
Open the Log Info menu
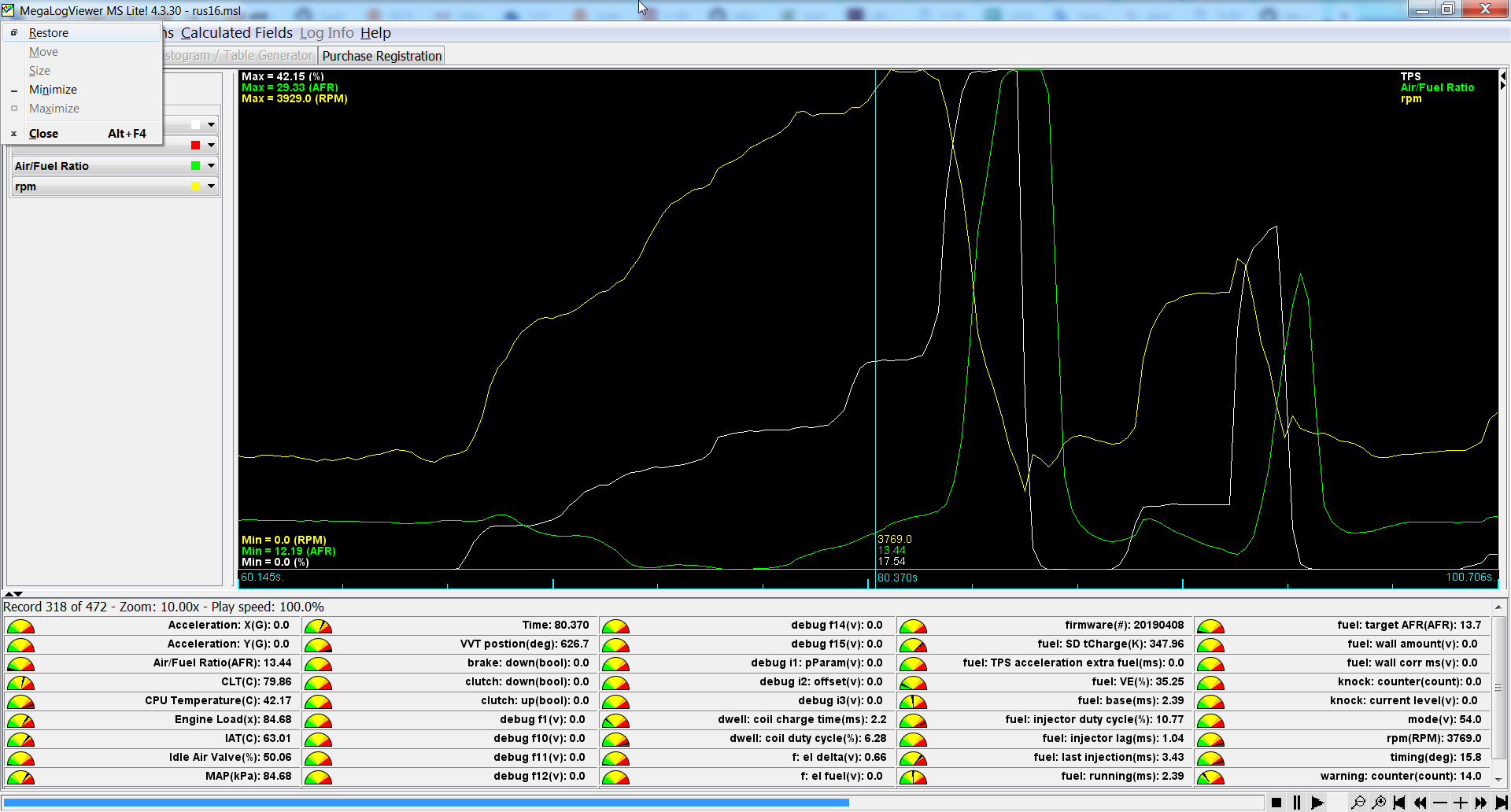[327, 33]
